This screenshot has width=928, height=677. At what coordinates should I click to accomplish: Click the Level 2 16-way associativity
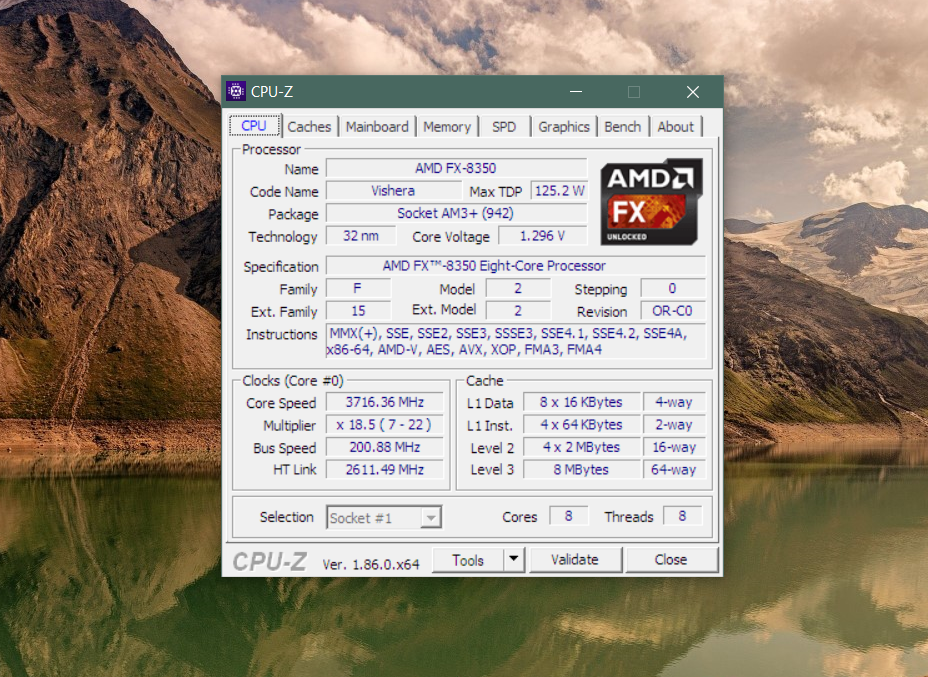tap(674, 447)
